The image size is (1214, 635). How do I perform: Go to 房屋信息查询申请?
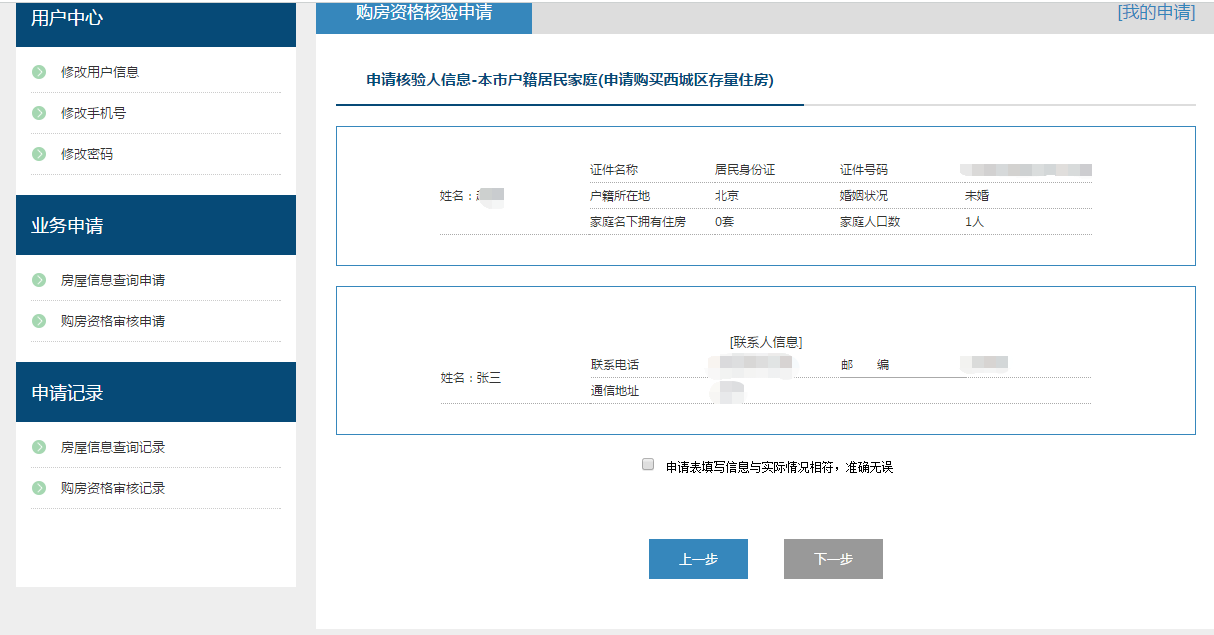(x=113, y=280)
